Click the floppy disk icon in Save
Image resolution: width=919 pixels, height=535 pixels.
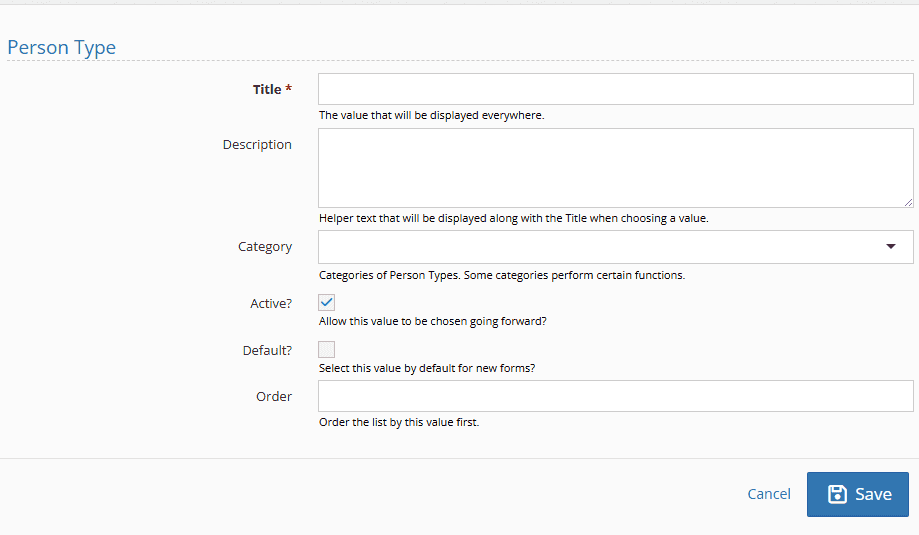click(x=838, y=494)
